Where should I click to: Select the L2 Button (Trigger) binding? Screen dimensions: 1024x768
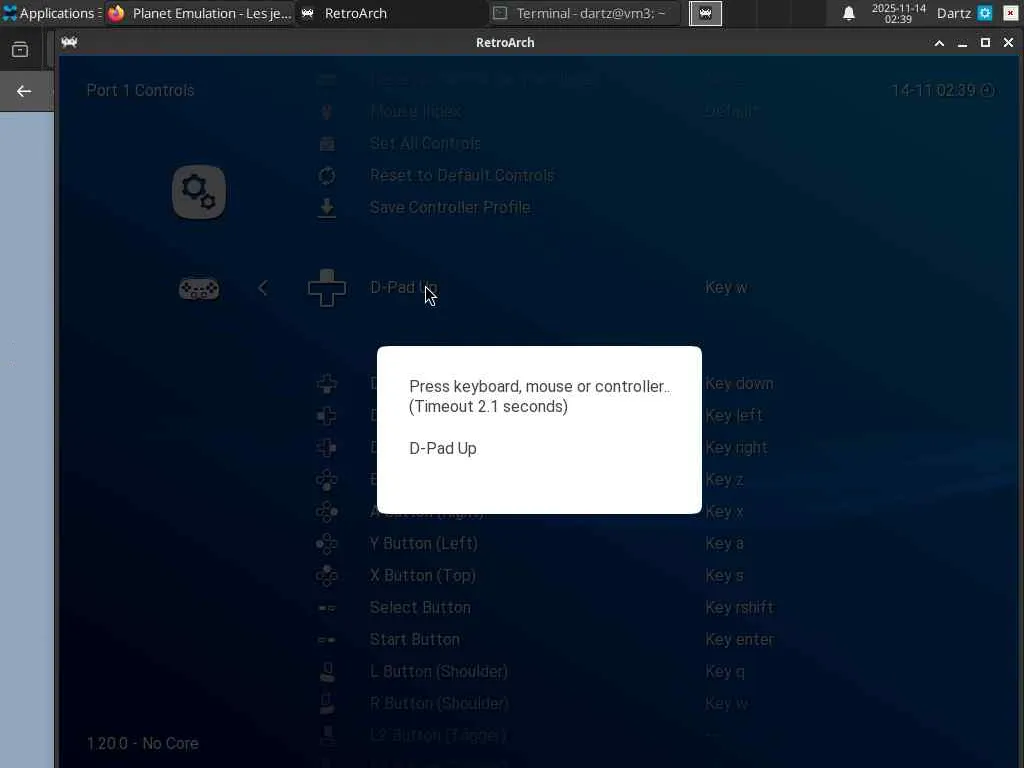coord(438,735)
